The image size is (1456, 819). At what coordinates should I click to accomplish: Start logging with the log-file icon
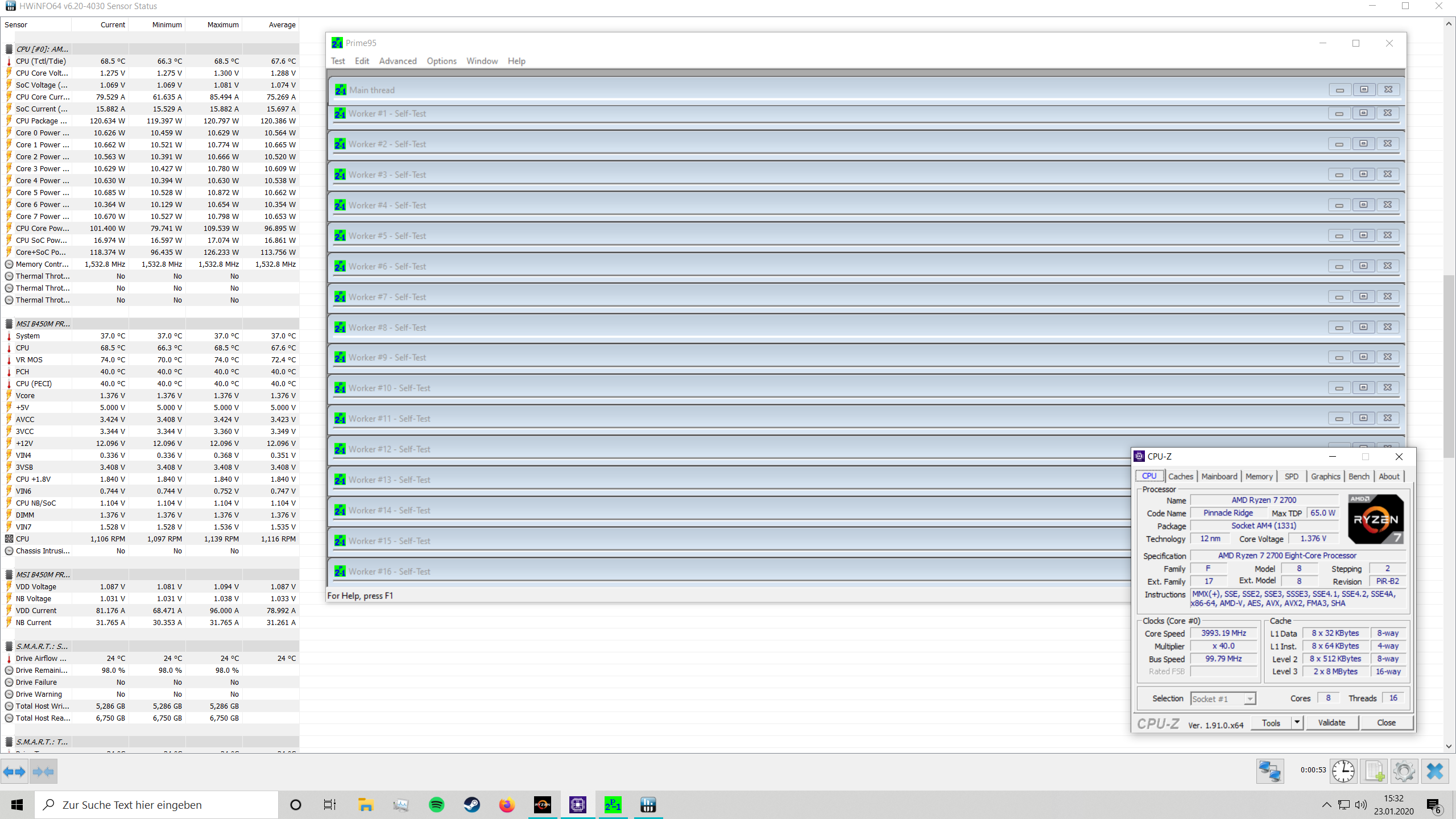point(1374,771)
